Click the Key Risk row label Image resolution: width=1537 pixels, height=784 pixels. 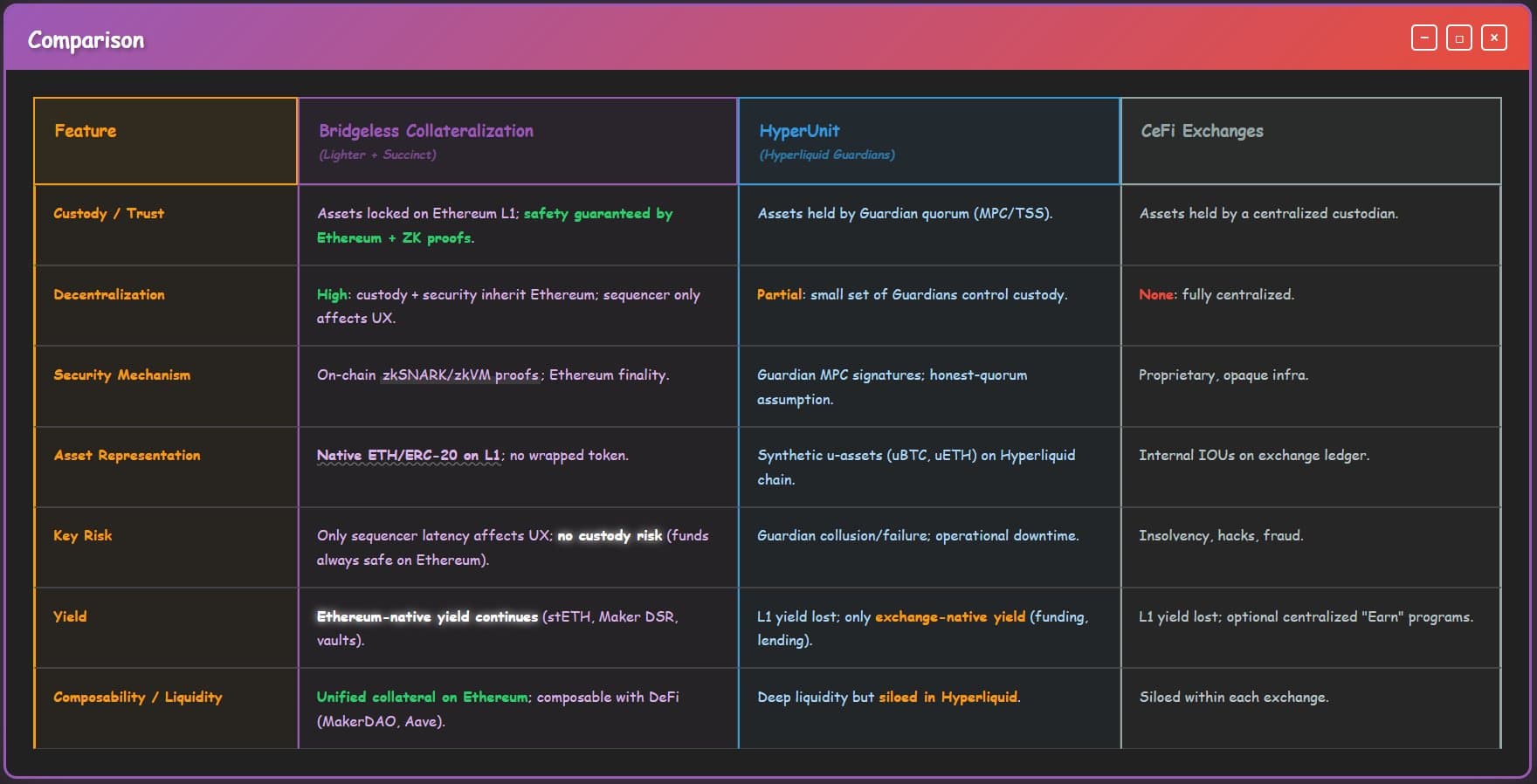click(x=82, y=535)
